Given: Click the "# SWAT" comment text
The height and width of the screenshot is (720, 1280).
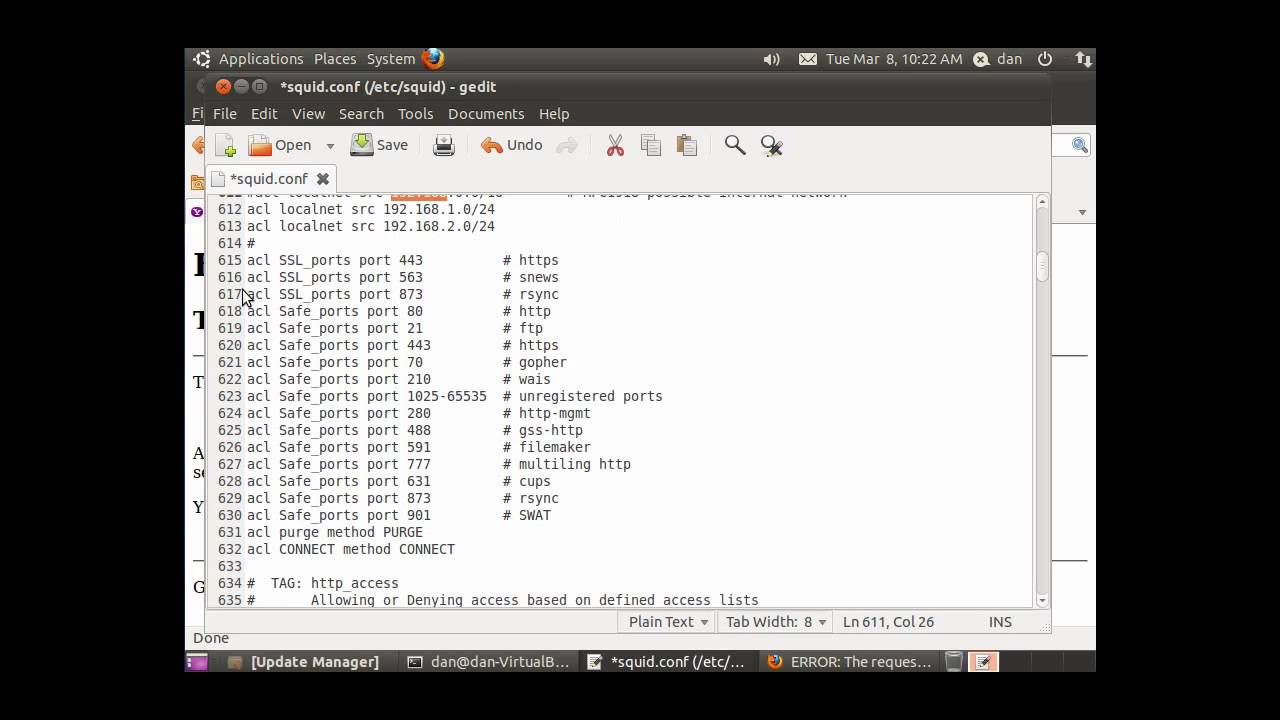Looking at the screenshot, I should [x=527, y=515].
